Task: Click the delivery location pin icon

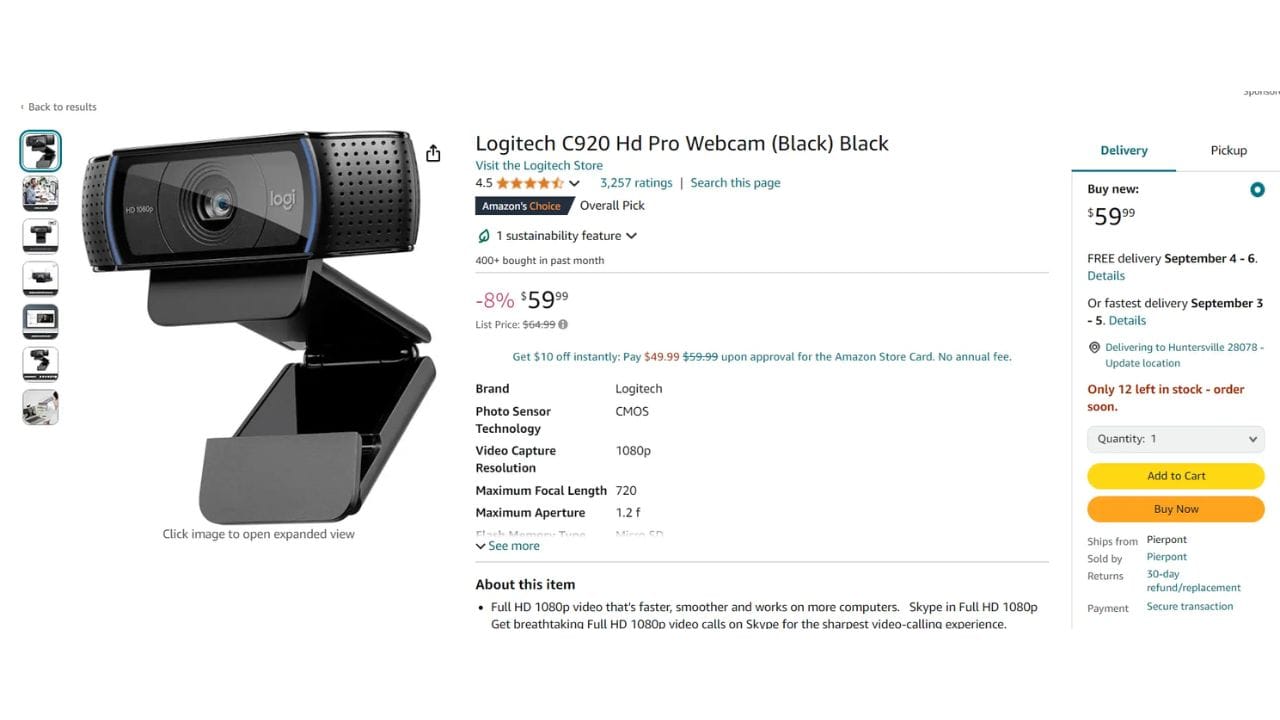Action: [1094, 348]
